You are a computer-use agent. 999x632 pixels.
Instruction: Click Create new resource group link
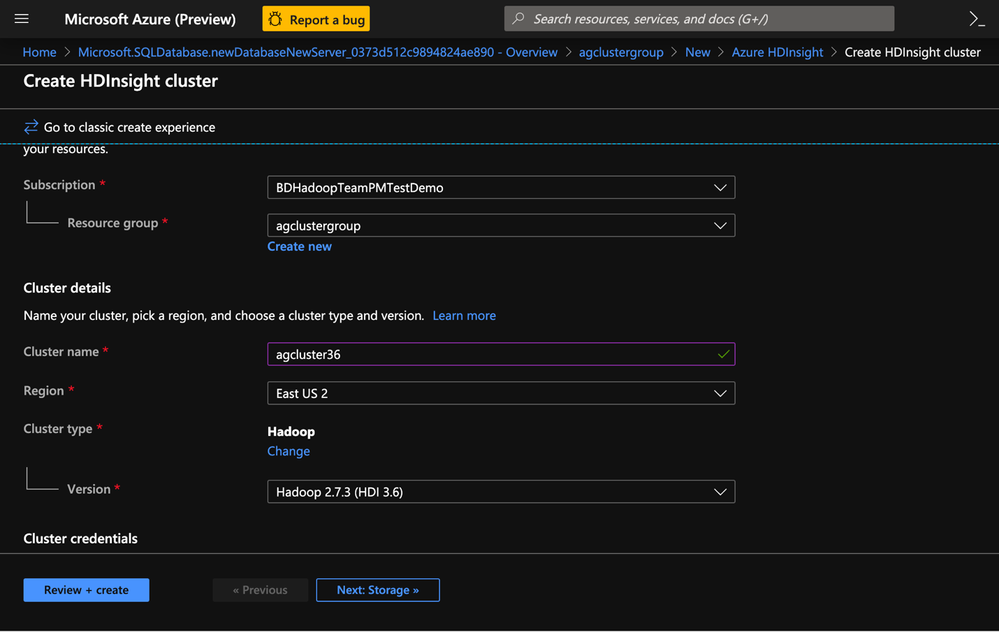point(299,247)
